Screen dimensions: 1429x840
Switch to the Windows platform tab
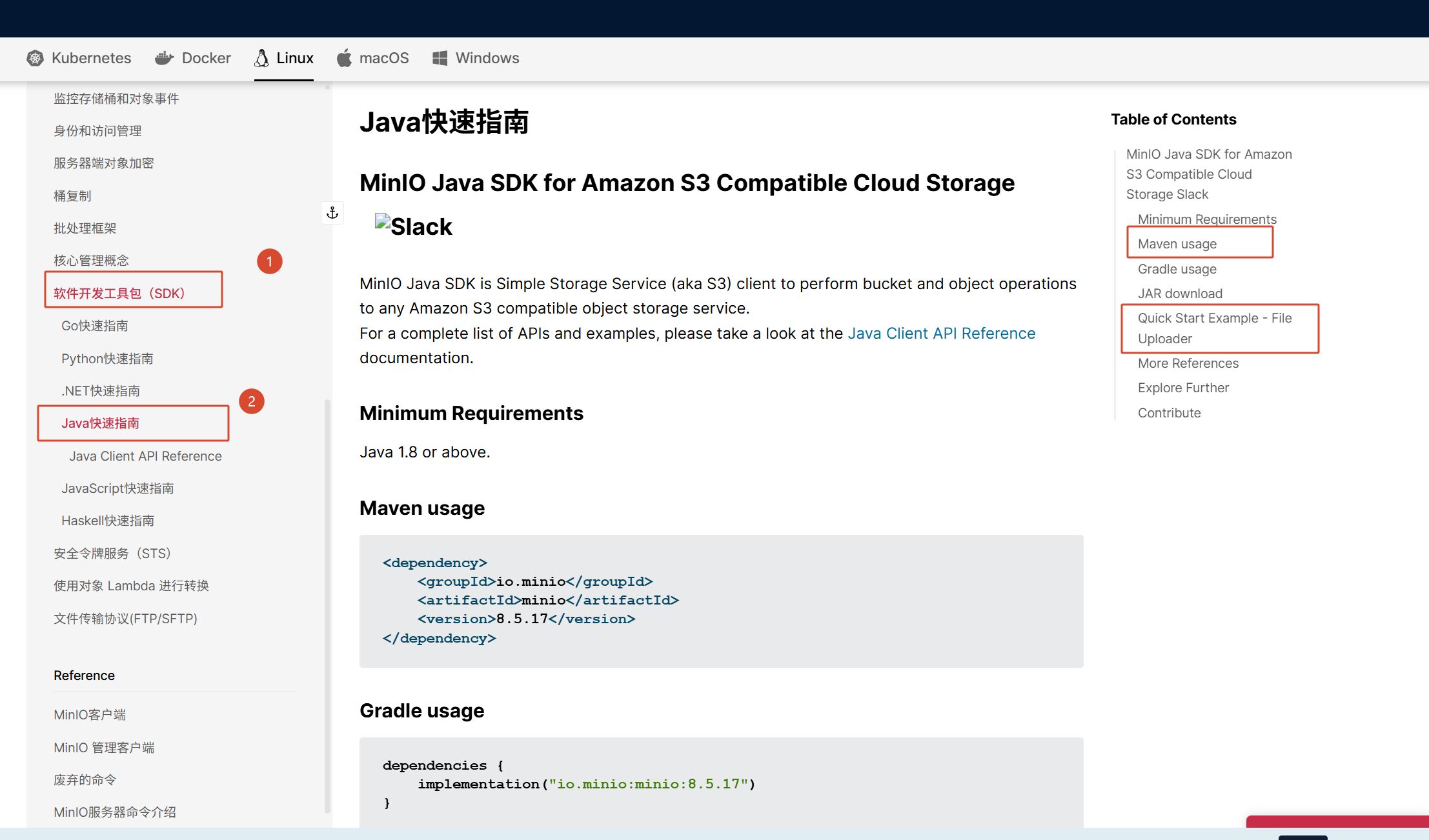pos(476,58)
